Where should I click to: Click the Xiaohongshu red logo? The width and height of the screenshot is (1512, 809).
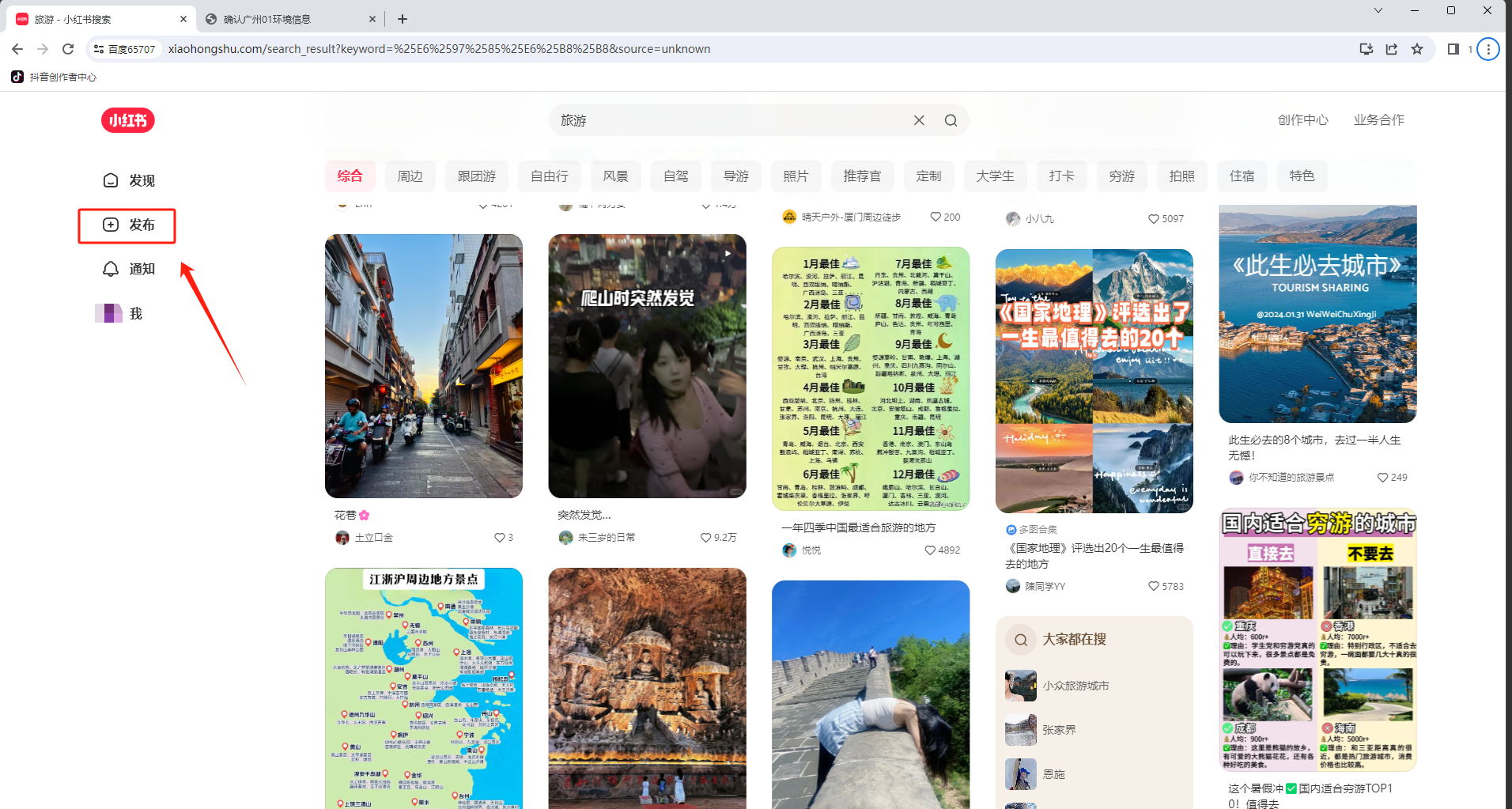click(127, 120)
